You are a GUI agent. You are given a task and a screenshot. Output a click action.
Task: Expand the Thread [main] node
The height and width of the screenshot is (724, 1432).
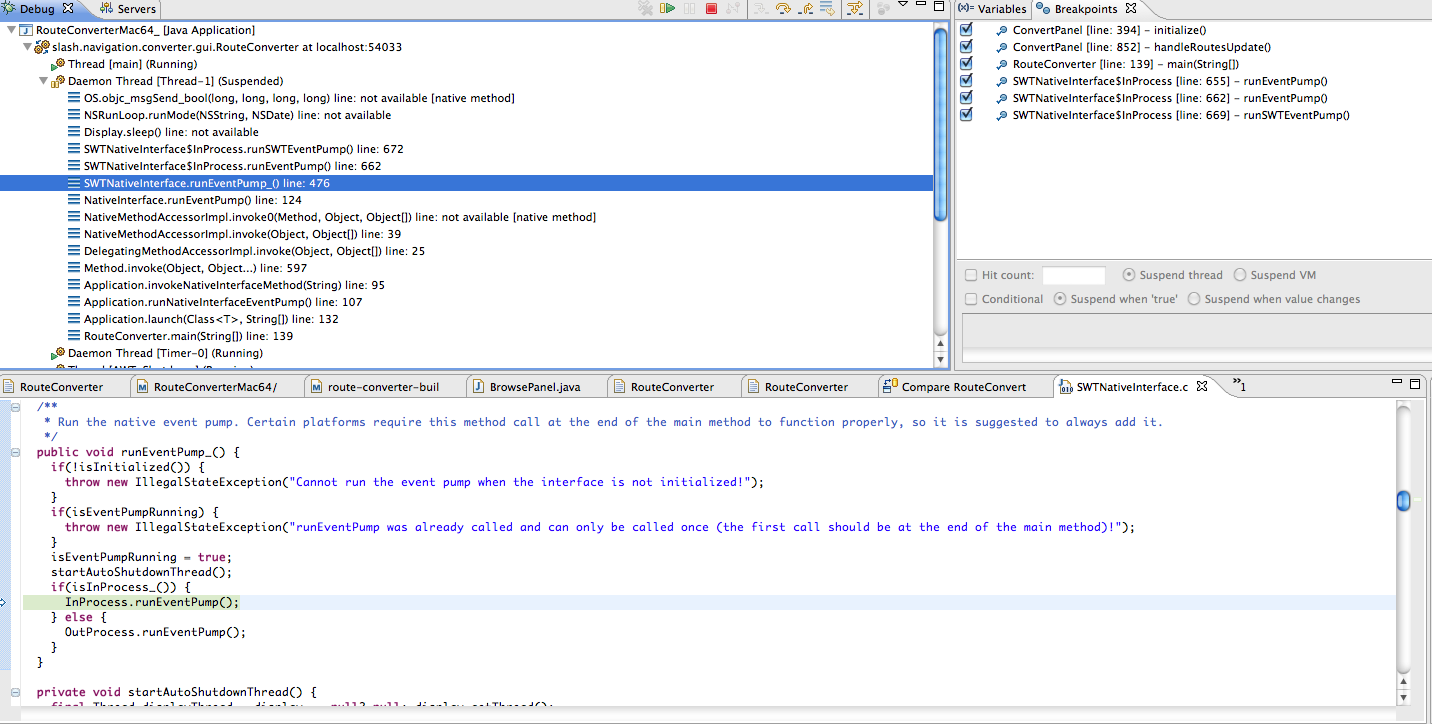coord(43,64)
